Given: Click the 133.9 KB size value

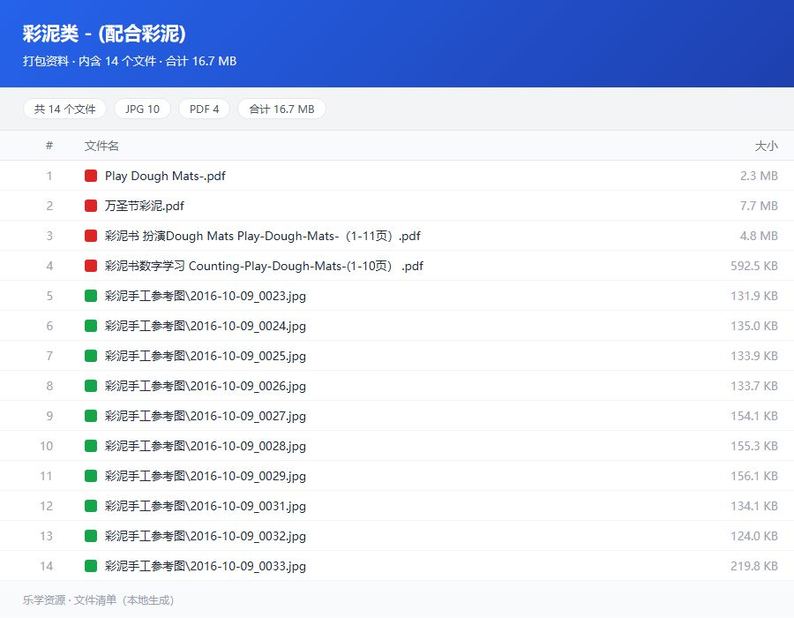Looking at the screenshot, I should [x=754, y=356].
